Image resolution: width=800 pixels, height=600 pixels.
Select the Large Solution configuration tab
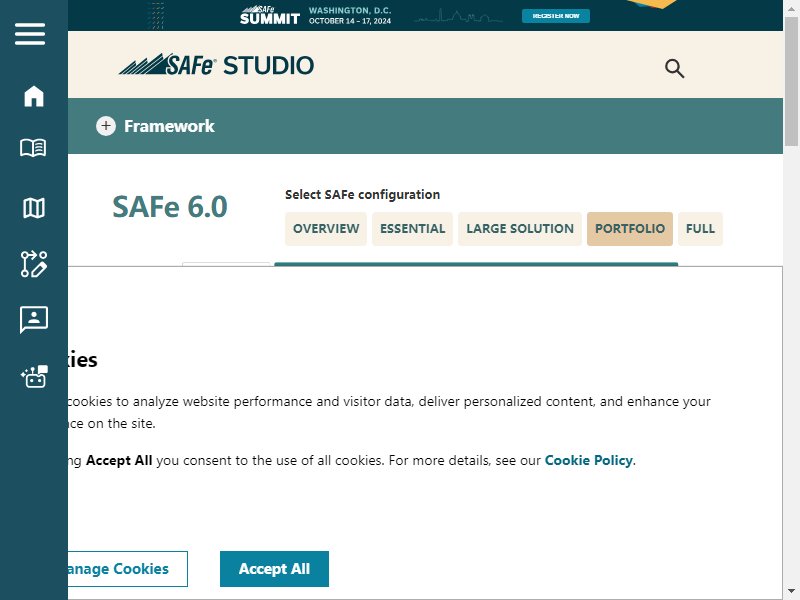pyautogui.click(x=520, y=229)
